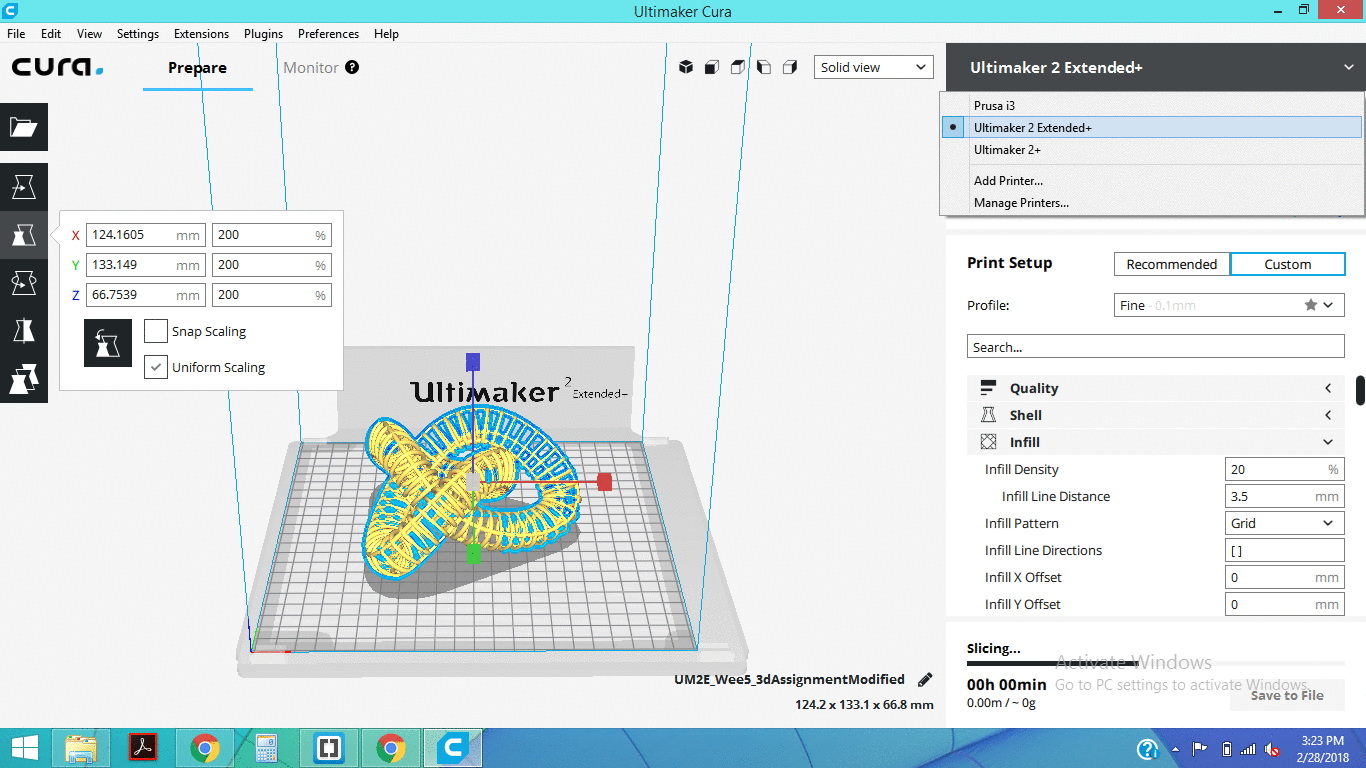Click the volume icon in system tray
The image size is (1366, 768).
(x=1273, y=749)
